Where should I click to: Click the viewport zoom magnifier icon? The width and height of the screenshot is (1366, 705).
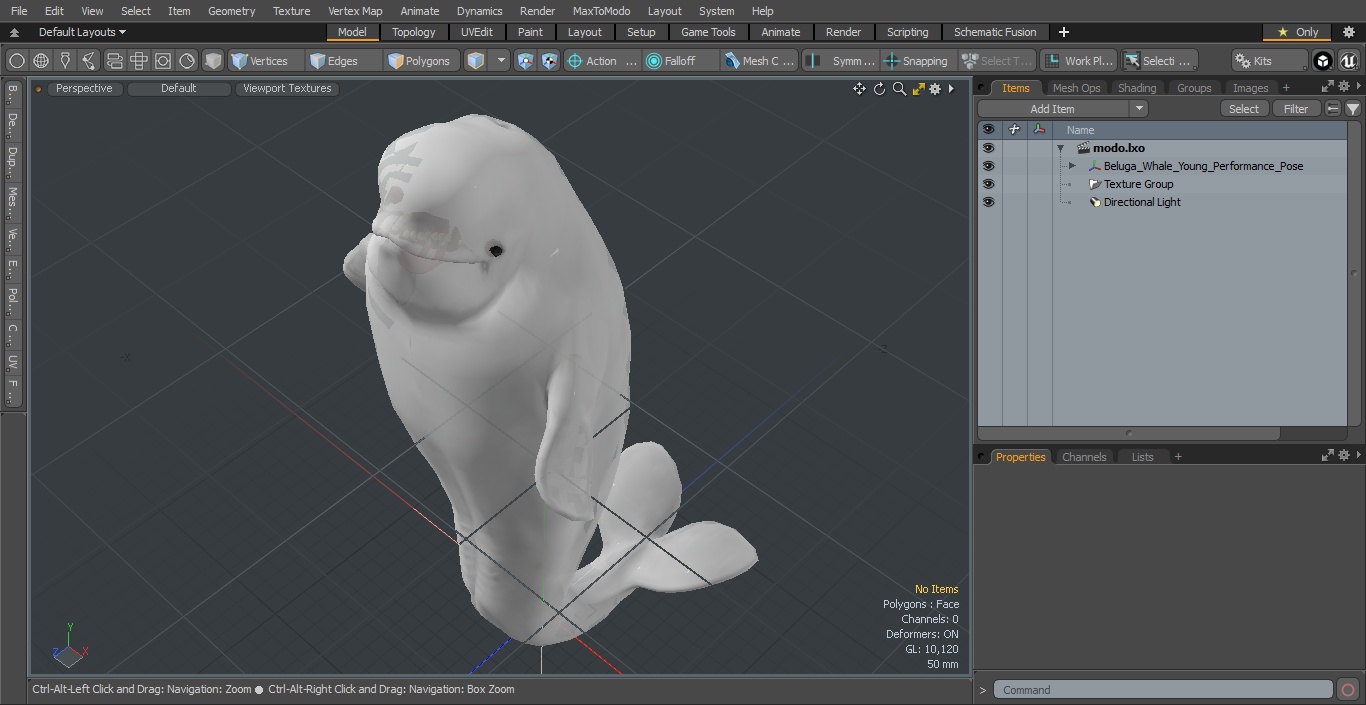coord(899,89)
